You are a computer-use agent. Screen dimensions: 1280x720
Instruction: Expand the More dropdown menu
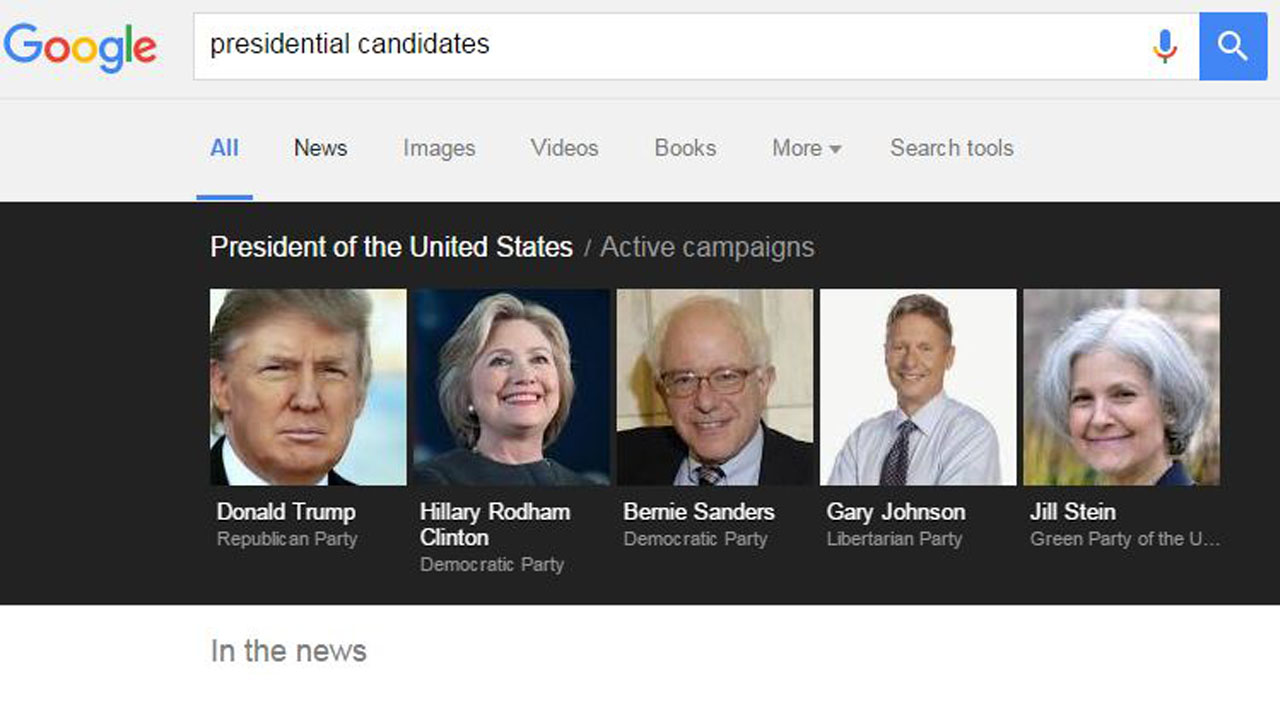[x=806, y=148]
